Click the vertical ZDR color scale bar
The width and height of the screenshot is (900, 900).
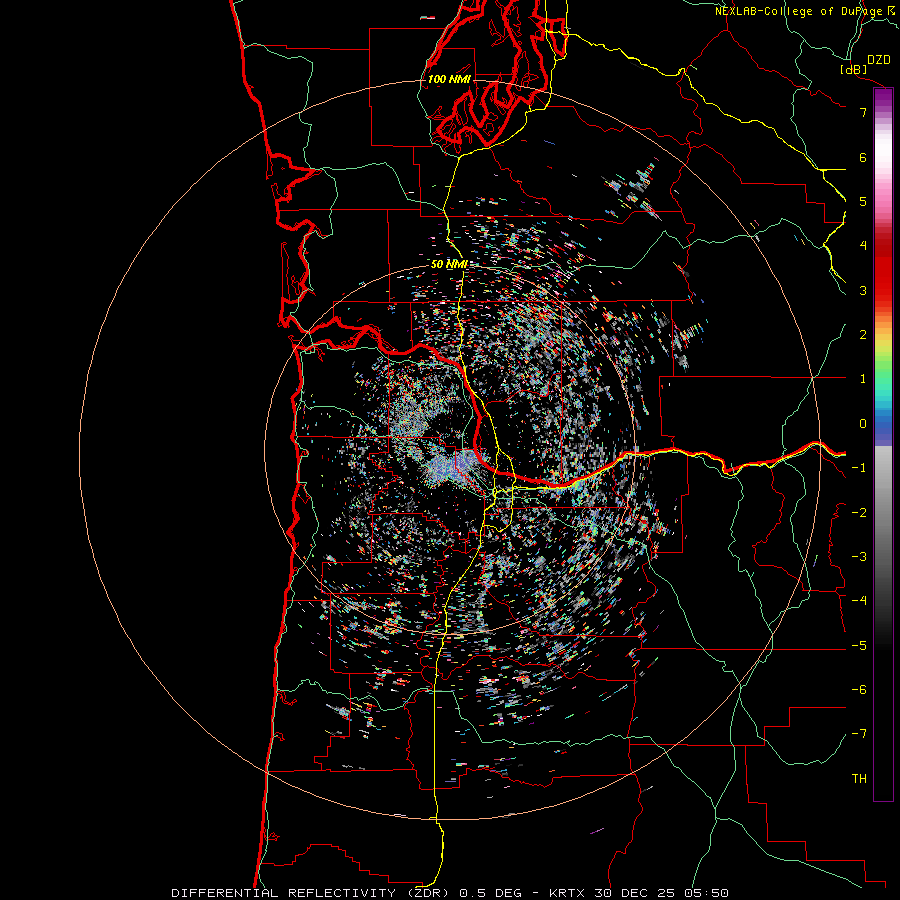point(883,444)
